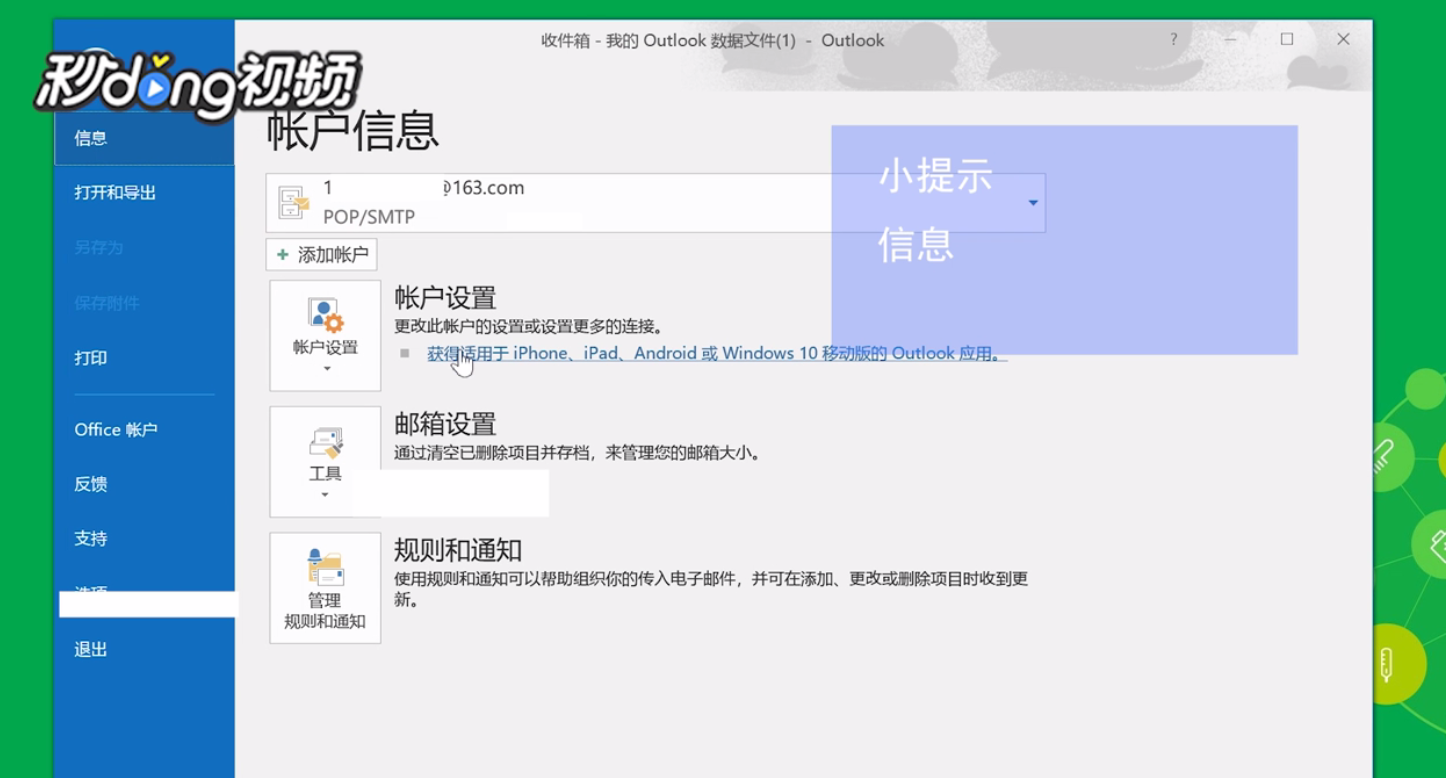The height and width of the screenshot is (778, 1446).
Task: Click the 打印 sidebar item
Action: click(91, 358)
